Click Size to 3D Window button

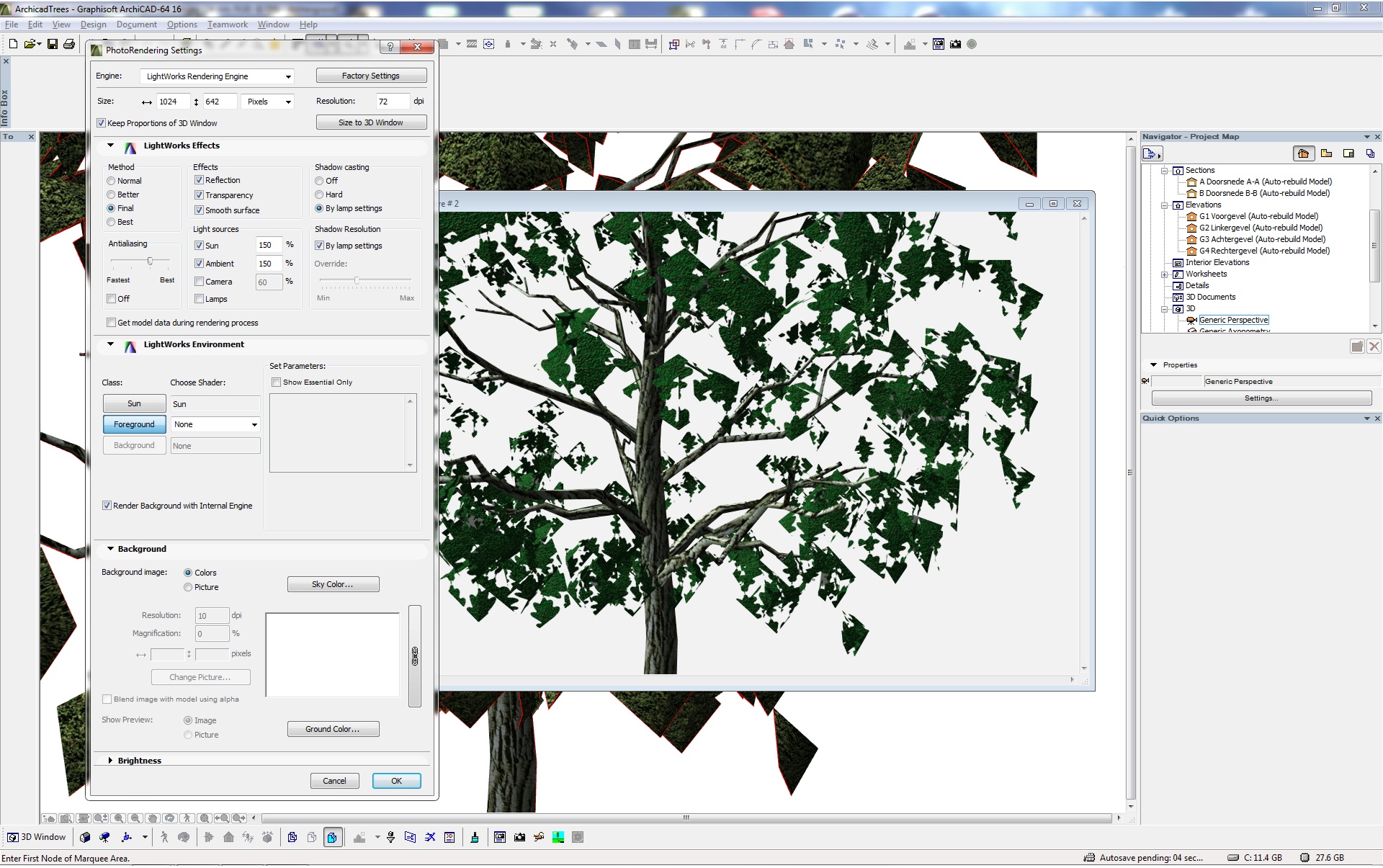tap(371, 122)
